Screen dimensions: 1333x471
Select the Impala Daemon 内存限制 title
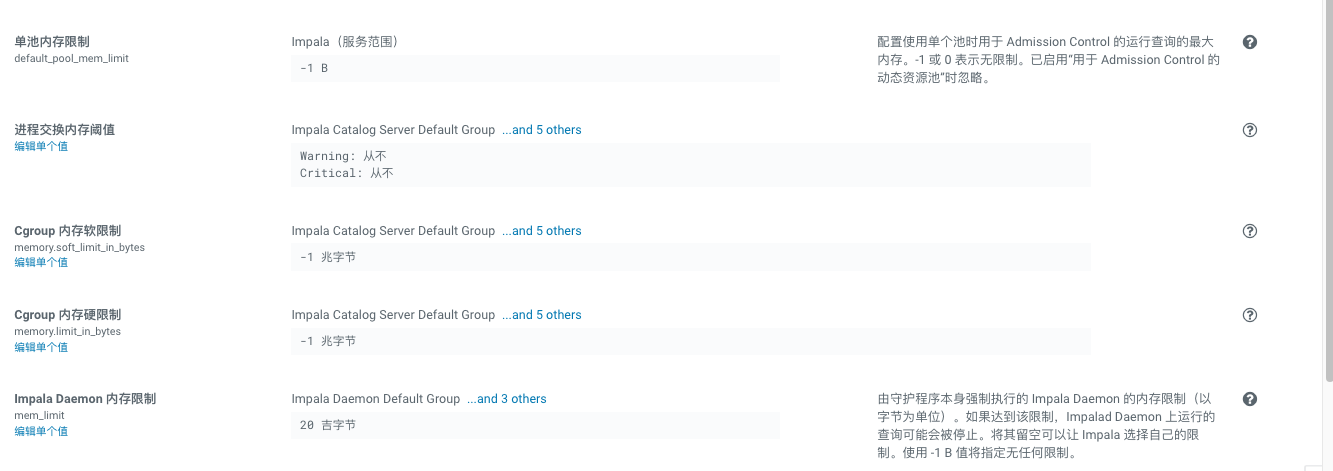tap(85, 399)
